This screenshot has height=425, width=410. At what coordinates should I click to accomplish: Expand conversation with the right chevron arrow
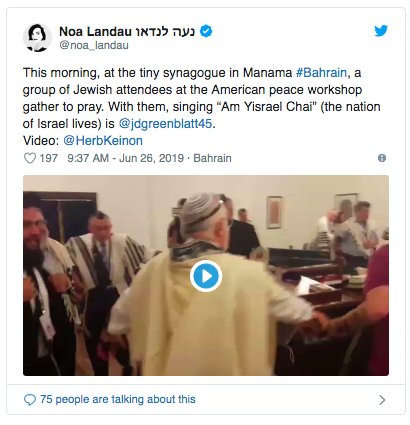(x=382, y=400)
